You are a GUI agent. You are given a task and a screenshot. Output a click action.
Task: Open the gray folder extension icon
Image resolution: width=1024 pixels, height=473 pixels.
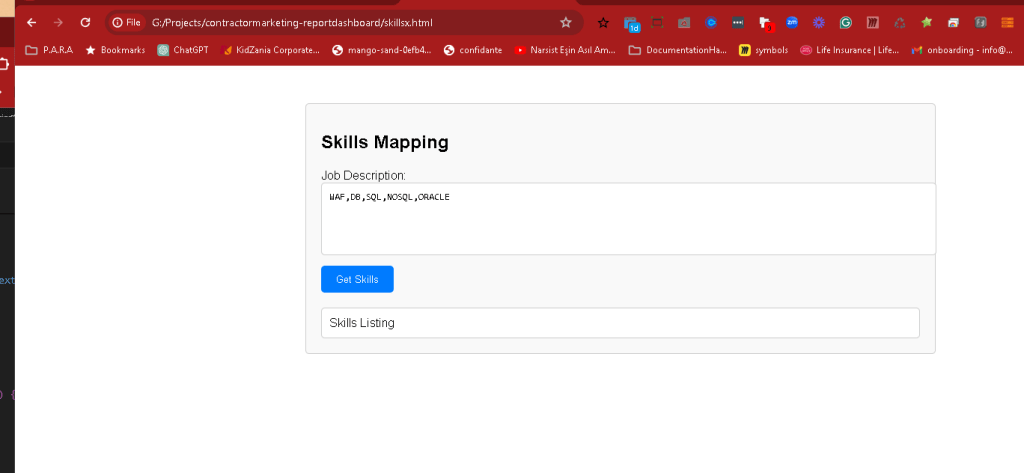pyautogui.click(x=684, y=23)
